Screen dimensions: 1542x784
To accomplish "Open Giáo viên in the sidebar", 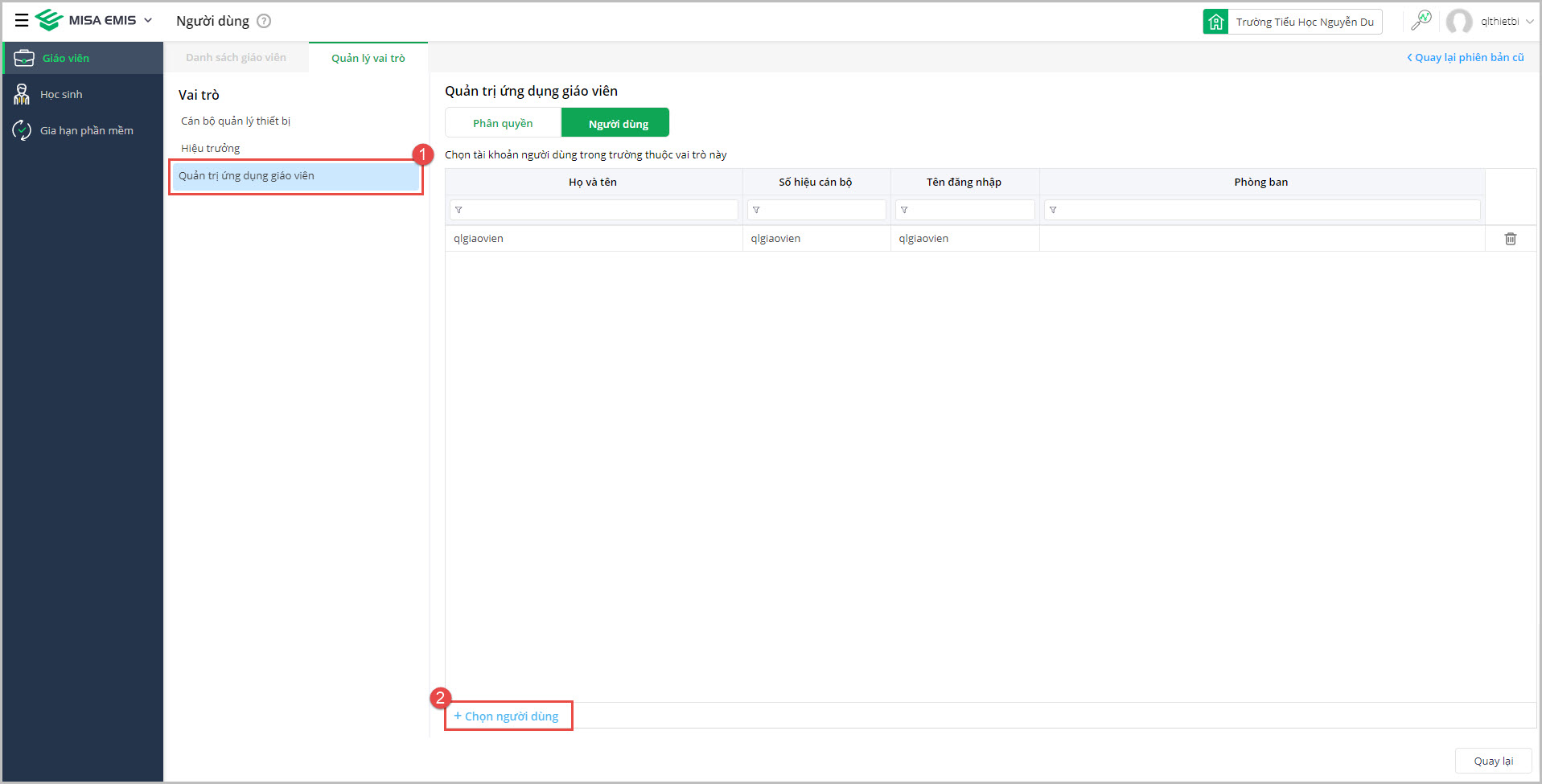I will 83,58.
